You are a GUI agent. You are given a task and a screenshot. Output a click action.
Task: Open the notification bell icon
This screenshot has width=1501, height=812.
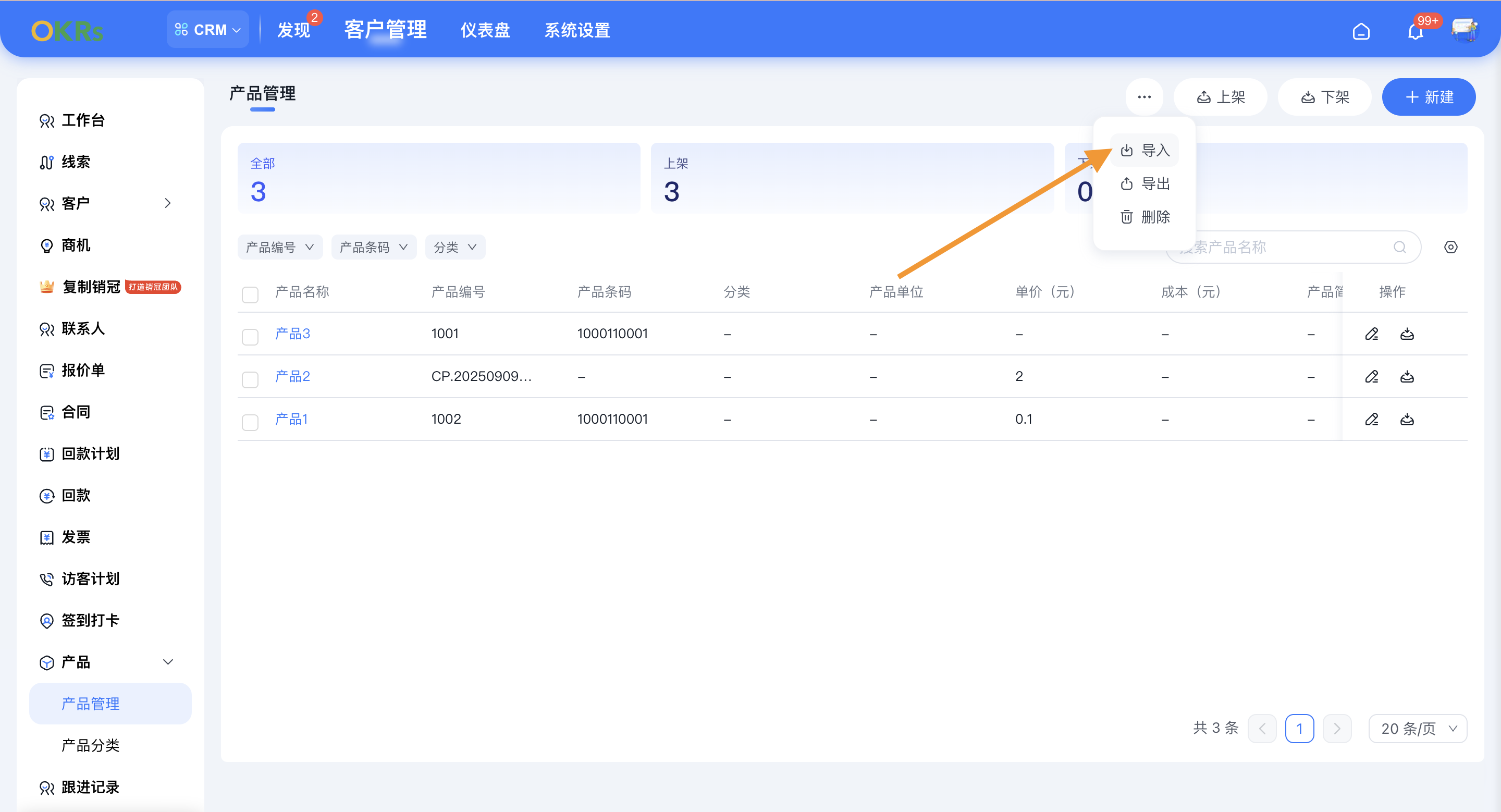point(1416,31)
